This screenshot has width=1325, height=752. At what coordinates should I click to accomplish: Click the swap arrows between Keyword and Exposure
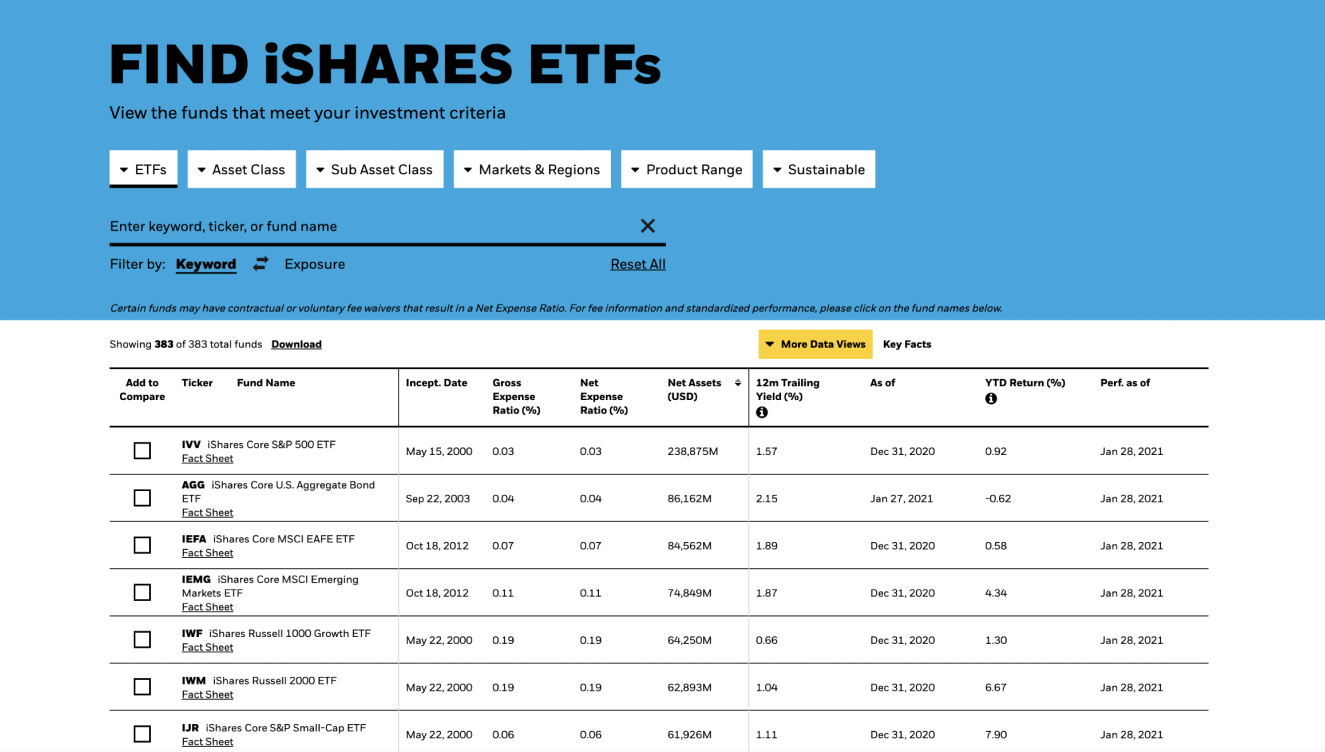(x=261, y=264)
